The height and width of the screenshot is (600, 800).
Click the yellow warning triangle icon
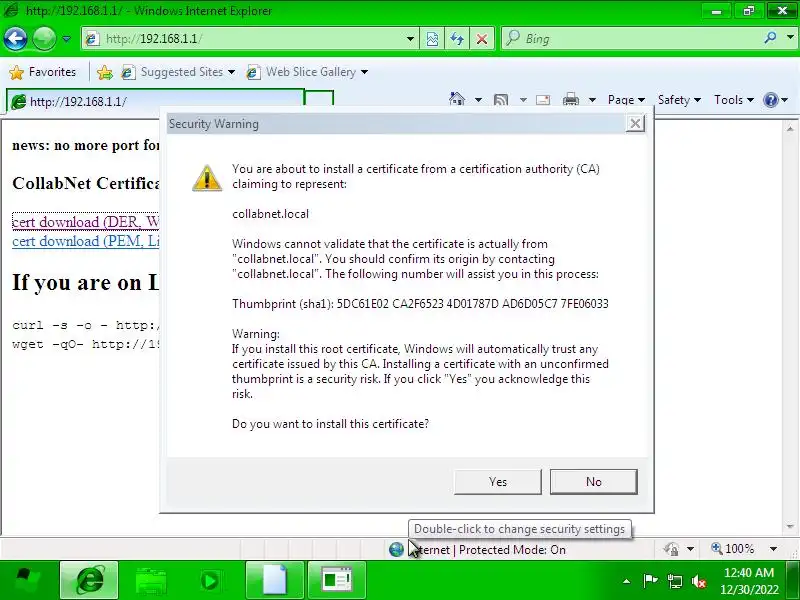pos(207,178)
